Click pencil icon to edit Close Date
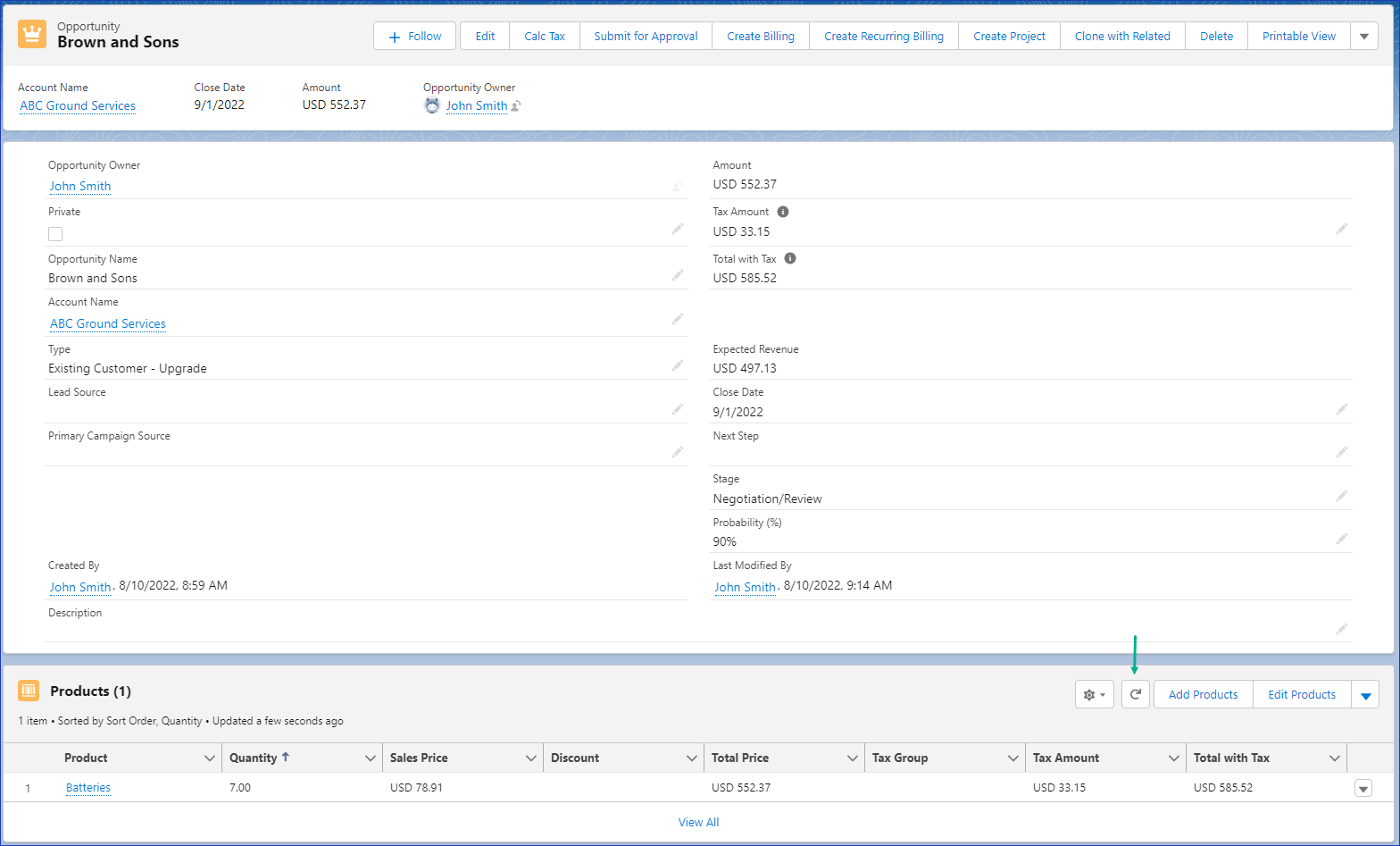The height and width of the screenshot is (846, 1400). click(x=1341, y=409)
